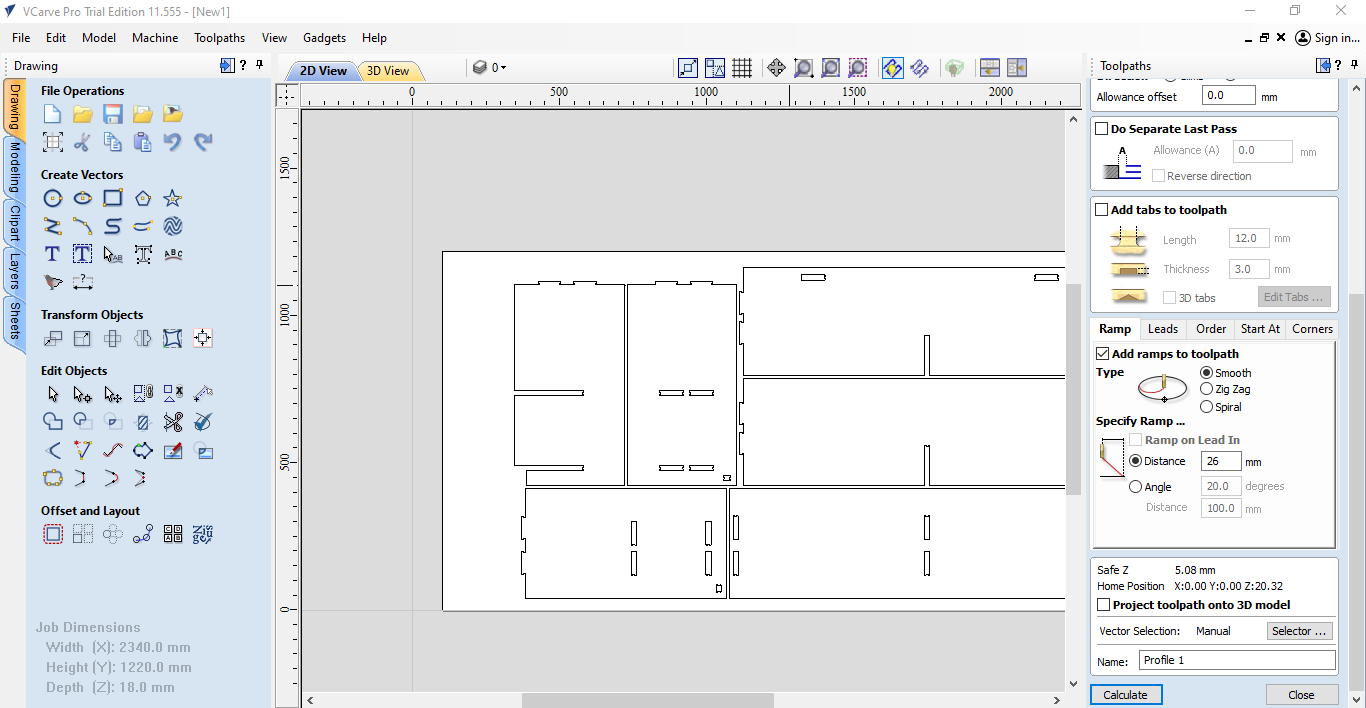This screenshot has width=1366, height=708.
Task: Select the Cut scissors icon in File Operations
Action: 83,142
